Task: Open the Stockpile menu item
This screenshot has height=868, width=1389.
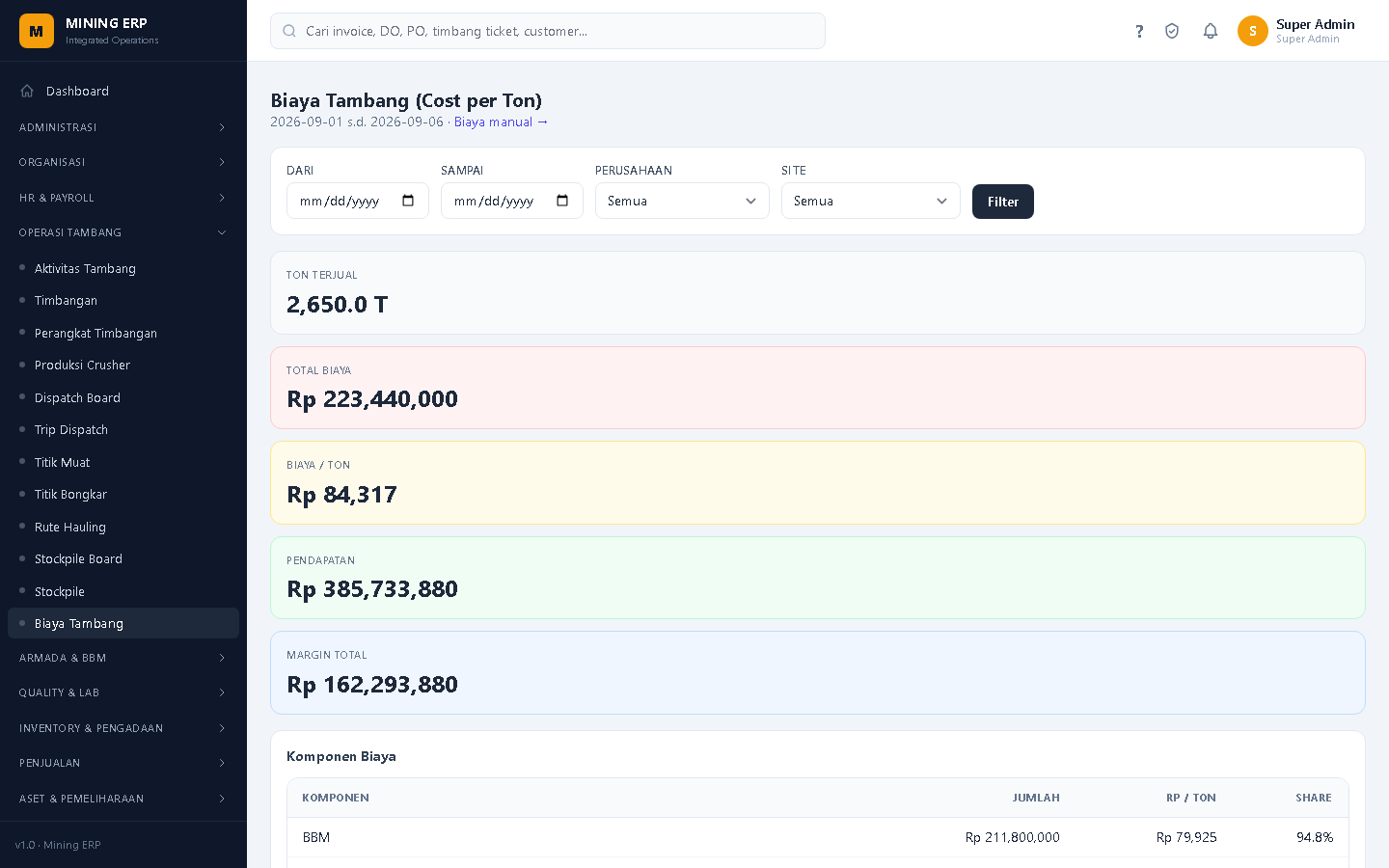Action: pyautogui.click(x=123, y=591)
